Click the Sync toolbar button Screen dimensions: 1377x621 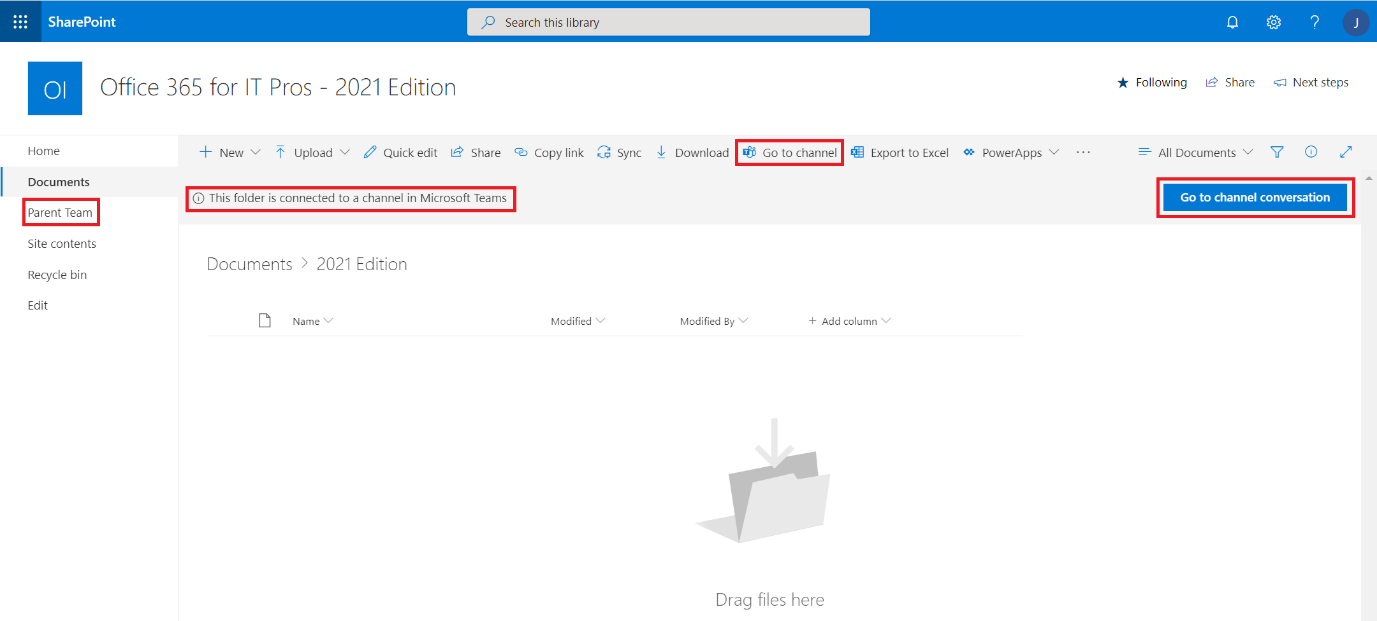coord(619,153)
